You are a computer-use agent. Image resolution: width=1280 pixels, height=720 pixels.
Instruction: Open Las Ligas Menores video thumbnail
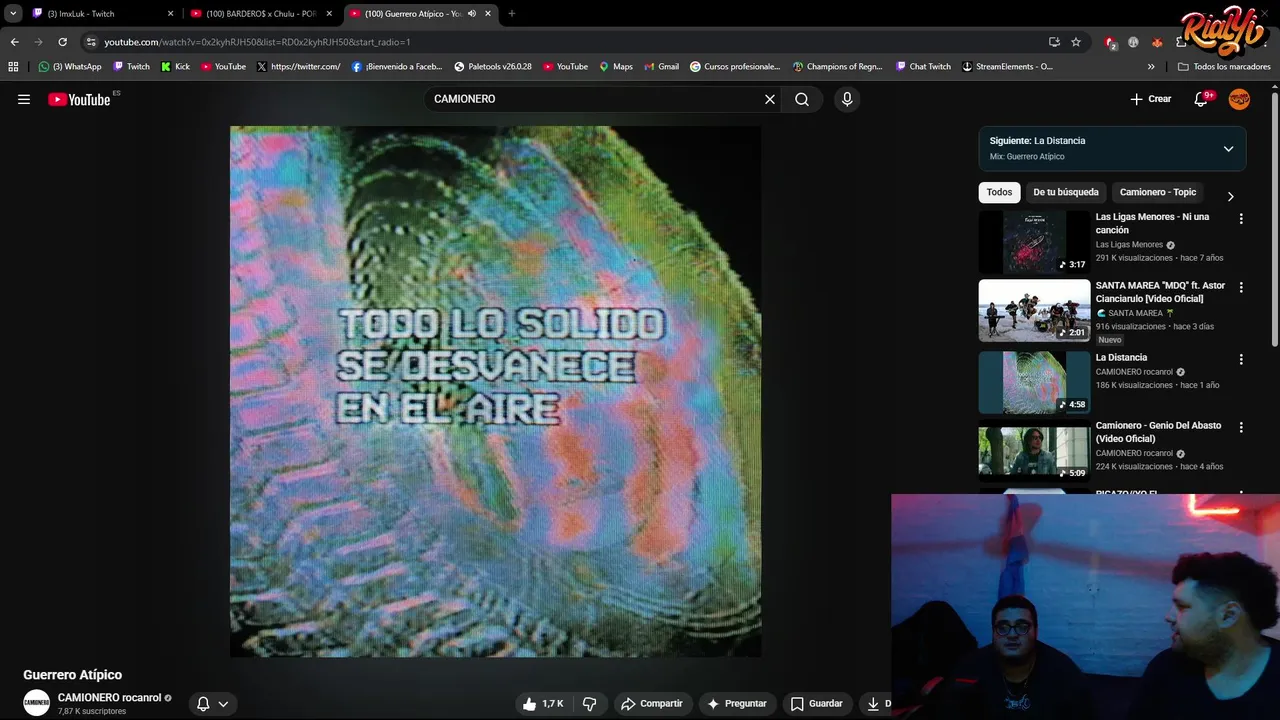pyautogui.click(x=1034, y=242)
